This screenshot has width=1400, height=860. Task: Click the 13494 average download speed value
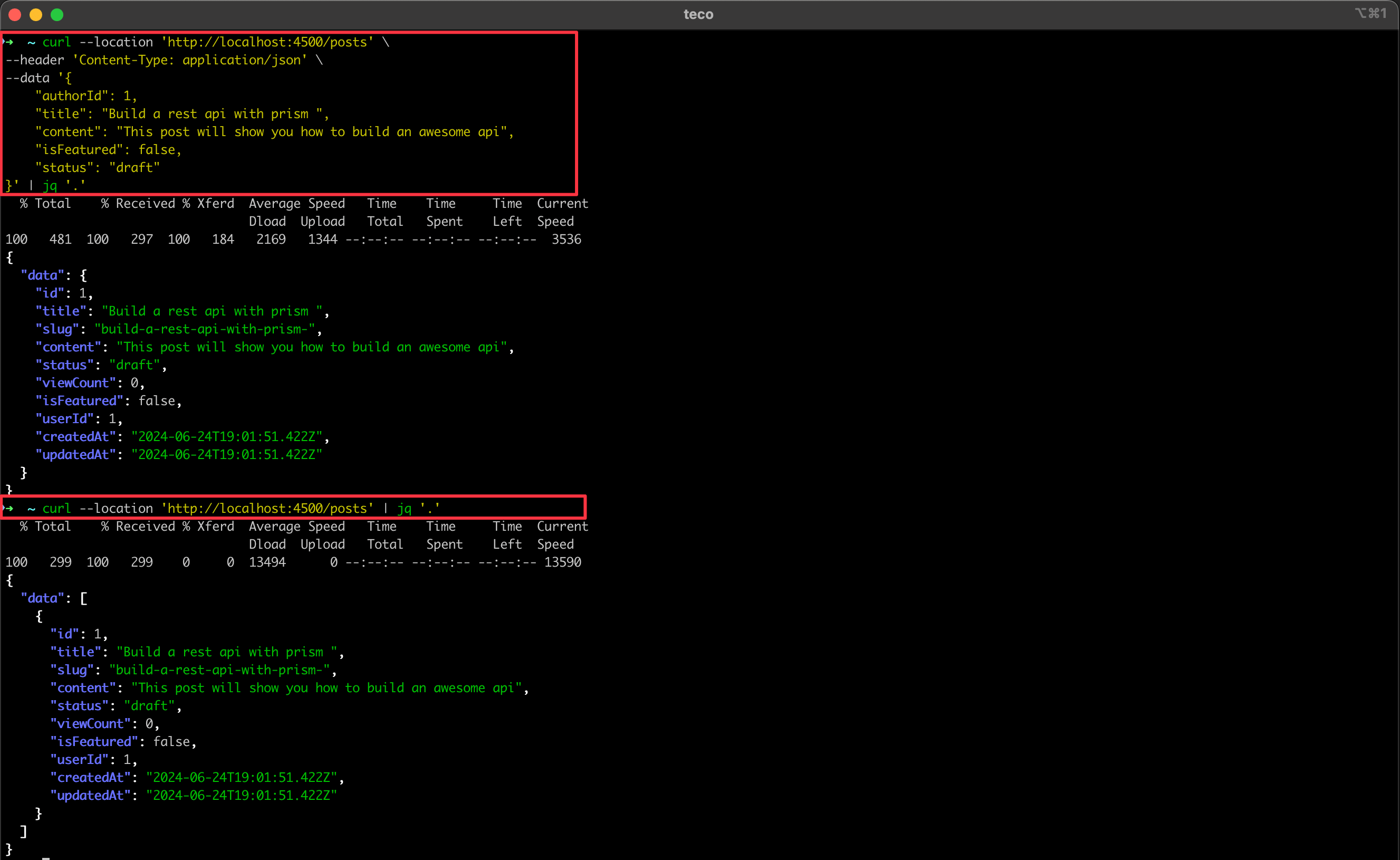coord(267,562)
